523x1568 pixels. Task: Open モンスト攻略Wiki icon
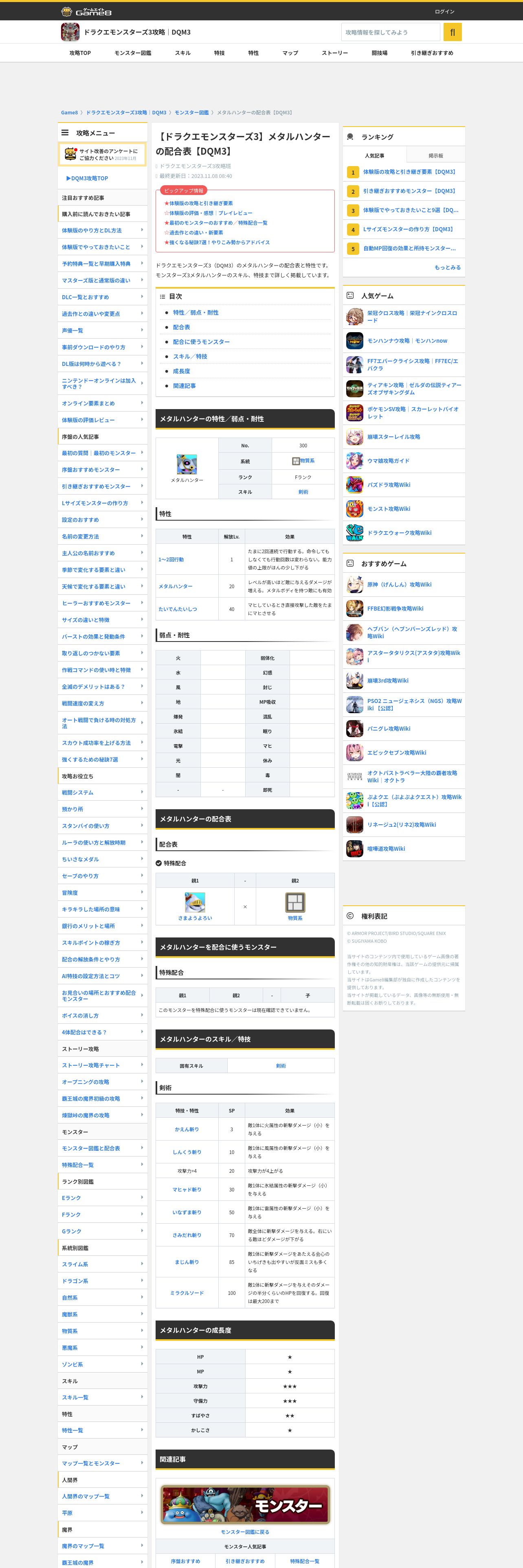(x=354, y=509)
